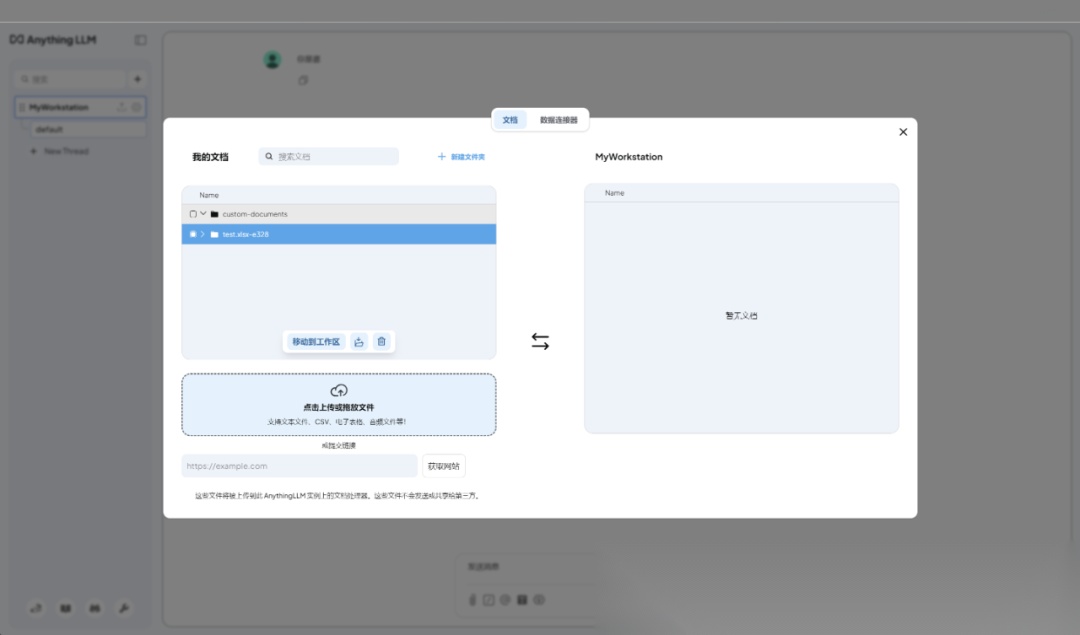The image size is (1080, 635).
Task: Click the wrench settings icon in sidebar footer
Action: 124,608
